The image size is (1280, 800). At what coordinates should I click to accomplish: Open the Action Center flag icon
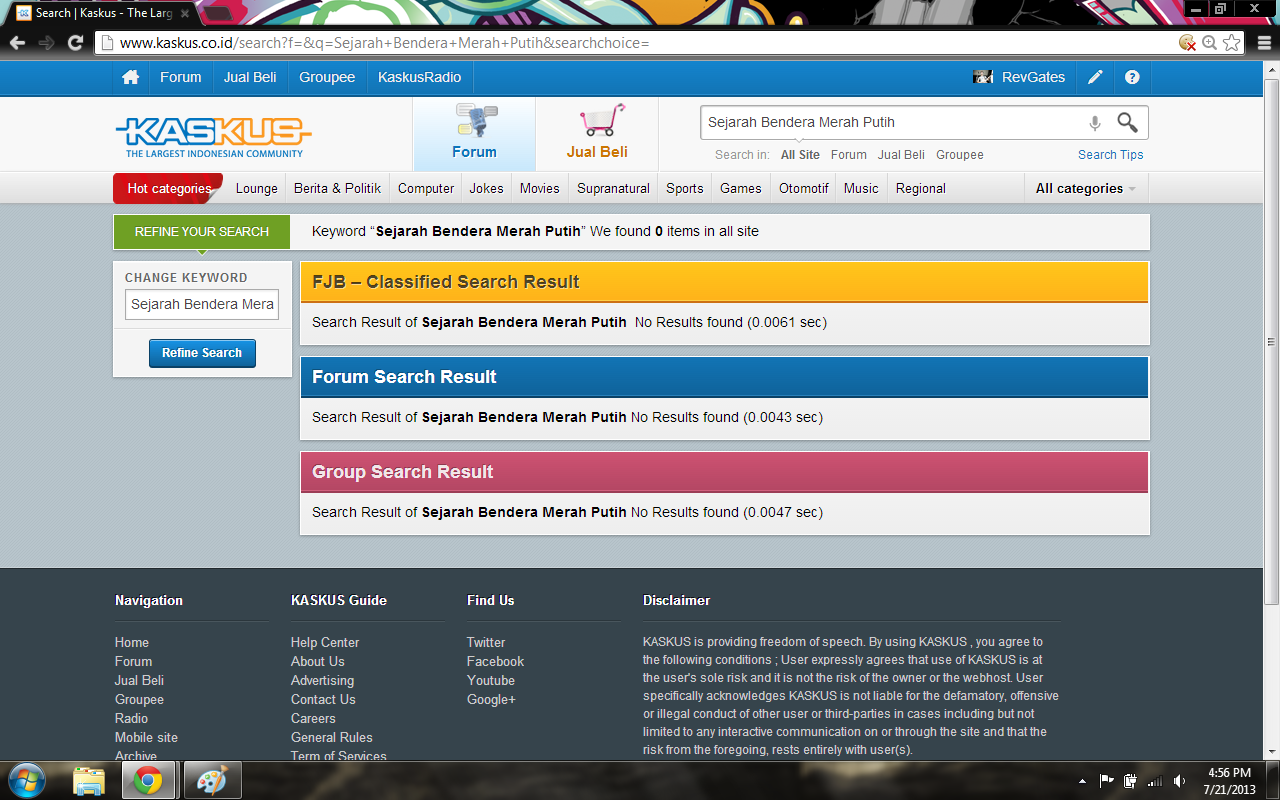point(1107,780)
